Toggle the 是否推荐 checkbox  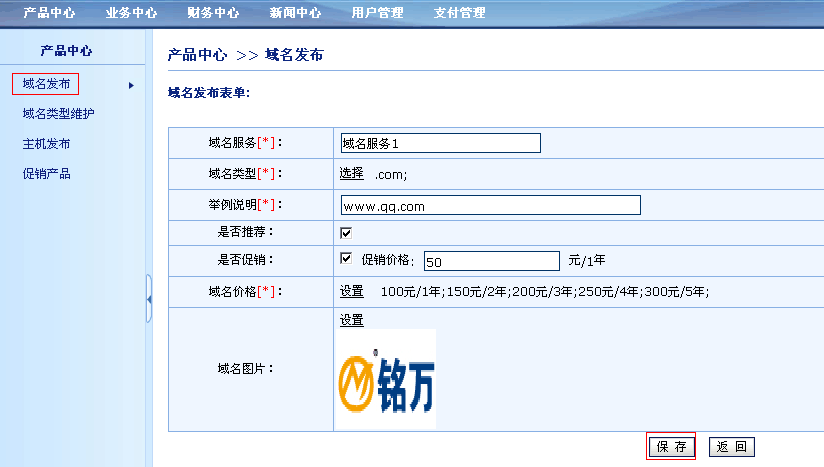pos(346,233)
